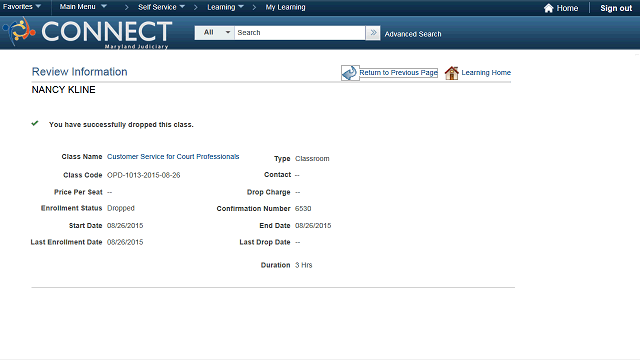Click the Home house icon in top bar
Viewport: 640px width, 360px height.
[x=549, y=8]
